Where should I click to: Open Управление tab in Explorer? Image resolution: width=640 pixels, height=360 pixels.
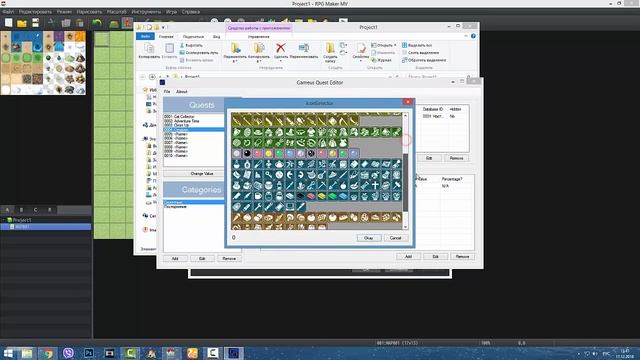coord(258,36)
